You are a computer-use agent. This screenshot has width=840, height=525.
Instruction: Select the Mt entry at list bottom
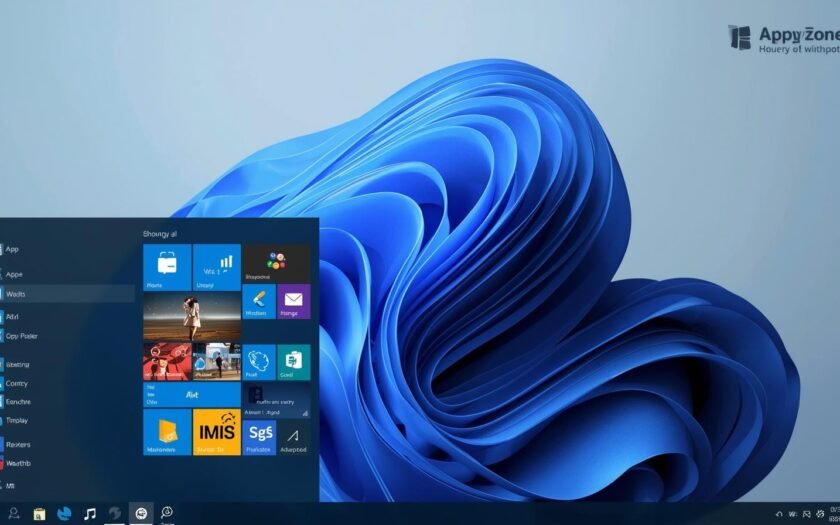(x=10, y=486)
